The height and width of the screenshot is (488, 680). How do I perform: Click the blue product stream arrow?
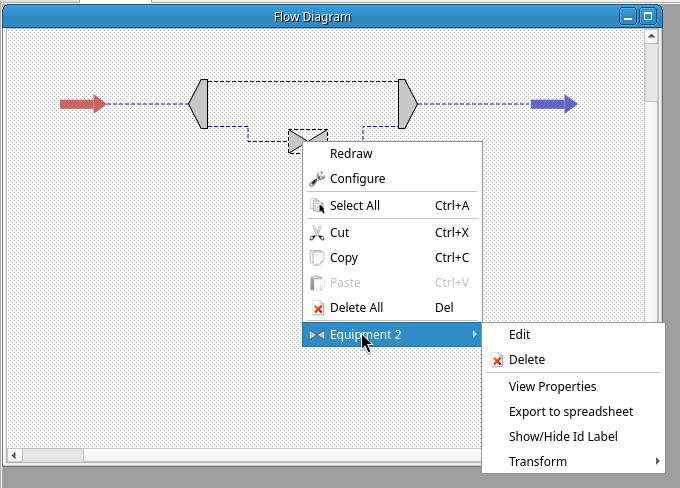point(554,104)
